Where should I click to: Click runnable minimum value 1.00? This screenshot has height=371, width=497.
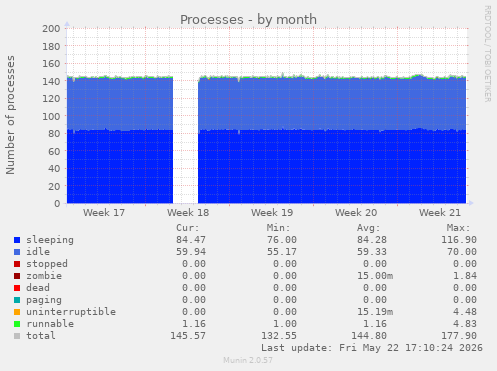pos(285,324)
